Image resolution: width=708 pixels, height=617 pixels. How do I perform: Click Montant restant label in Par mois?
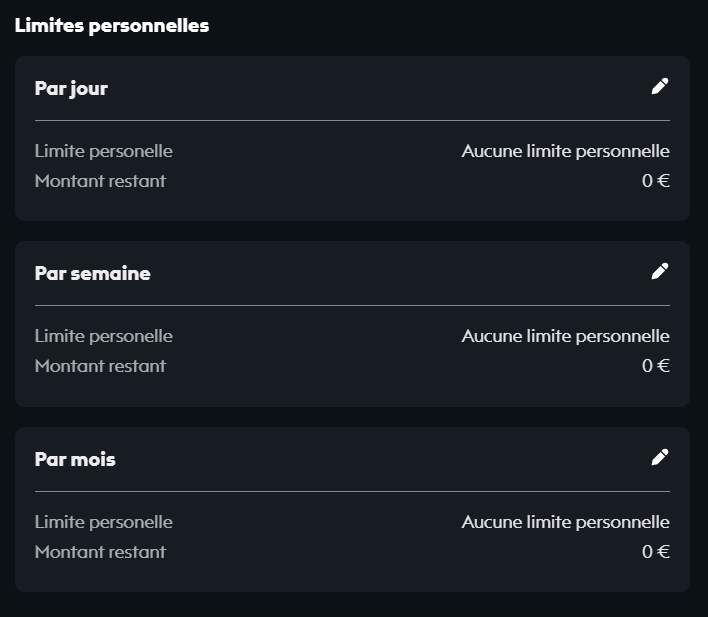(x=100, y=552)
